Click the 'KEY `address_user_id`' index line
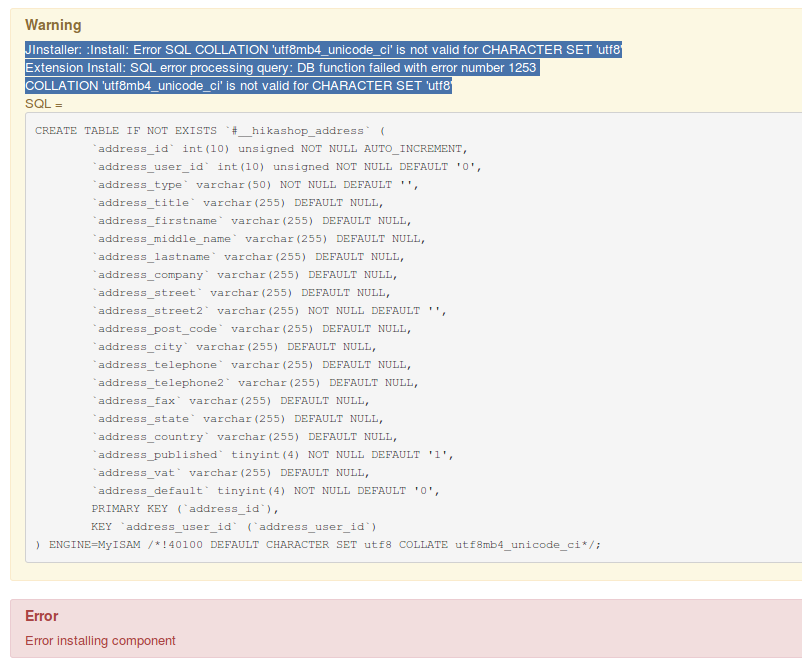Image resolution: width=802 pixels, height=667 pixels. [x=234, y=527]
